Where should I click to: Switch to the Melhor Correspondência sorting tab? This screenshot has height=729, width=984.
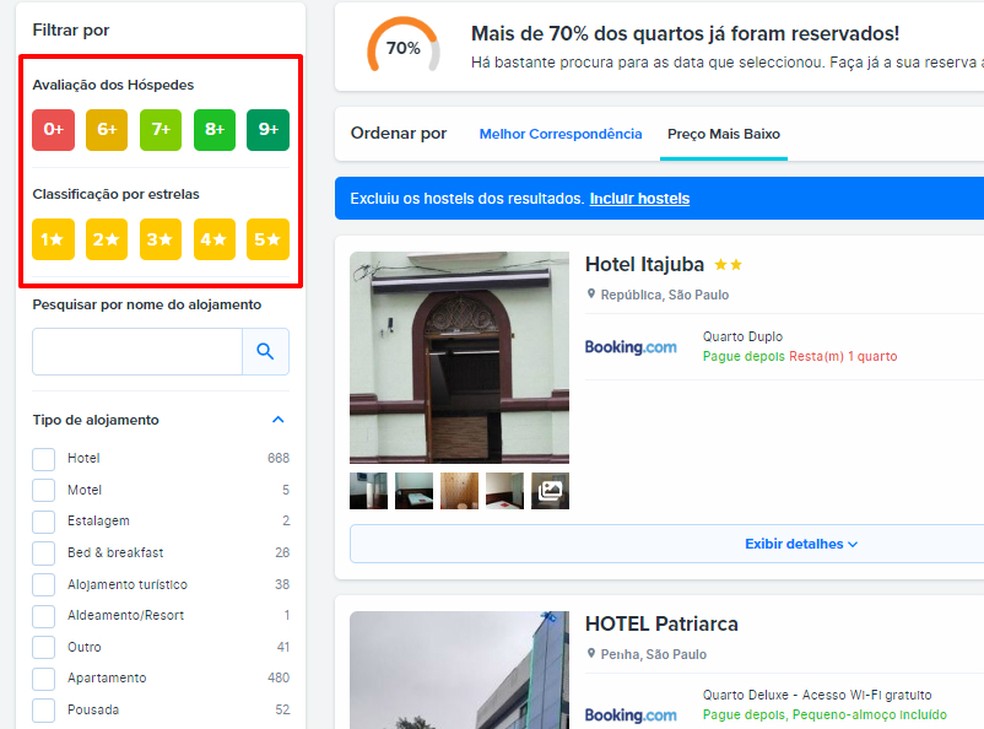[x=560, y=133]
